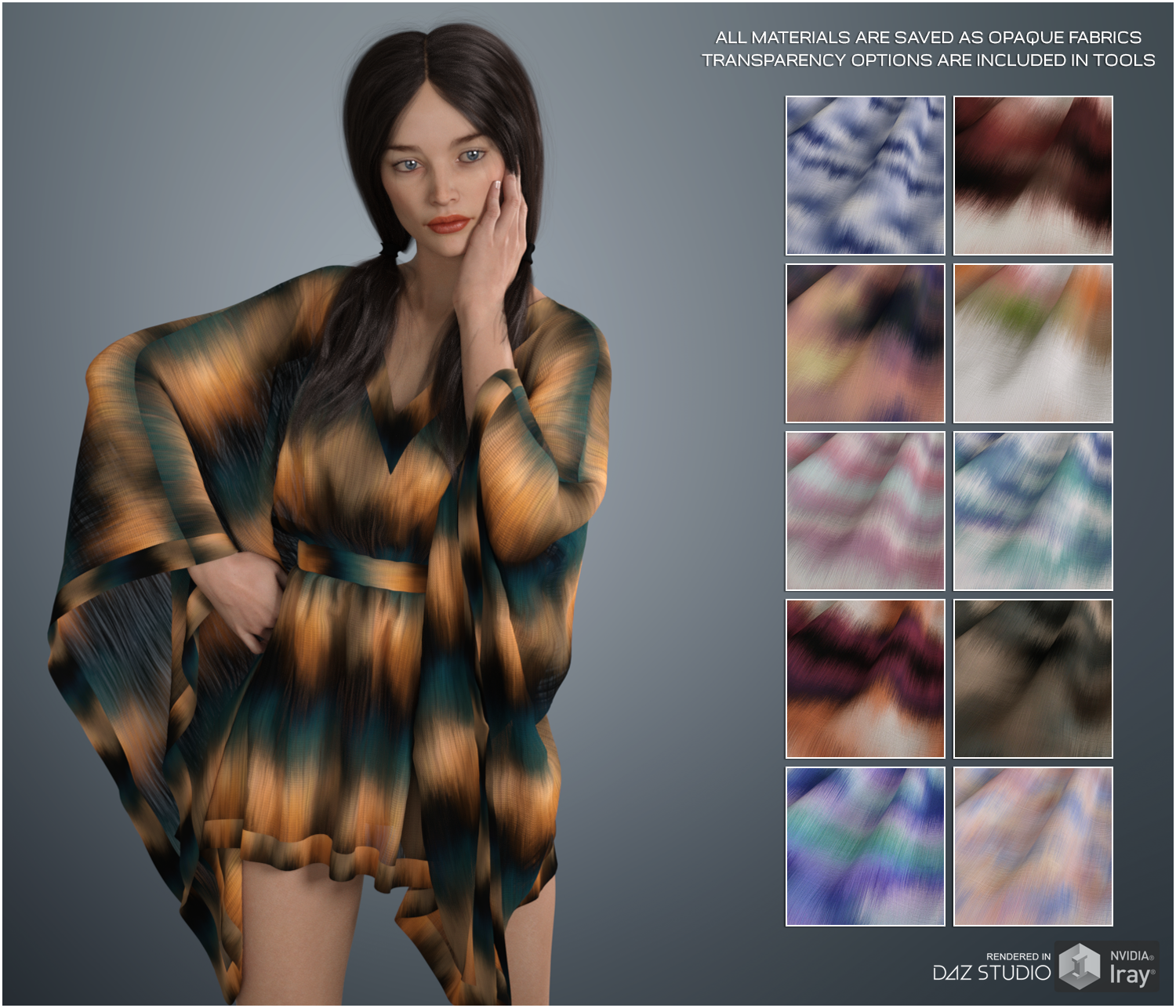Select the pink and mint pastel fabric swatch
This screenshot has width=1176, height=1008.
click(x=865, y=511)
